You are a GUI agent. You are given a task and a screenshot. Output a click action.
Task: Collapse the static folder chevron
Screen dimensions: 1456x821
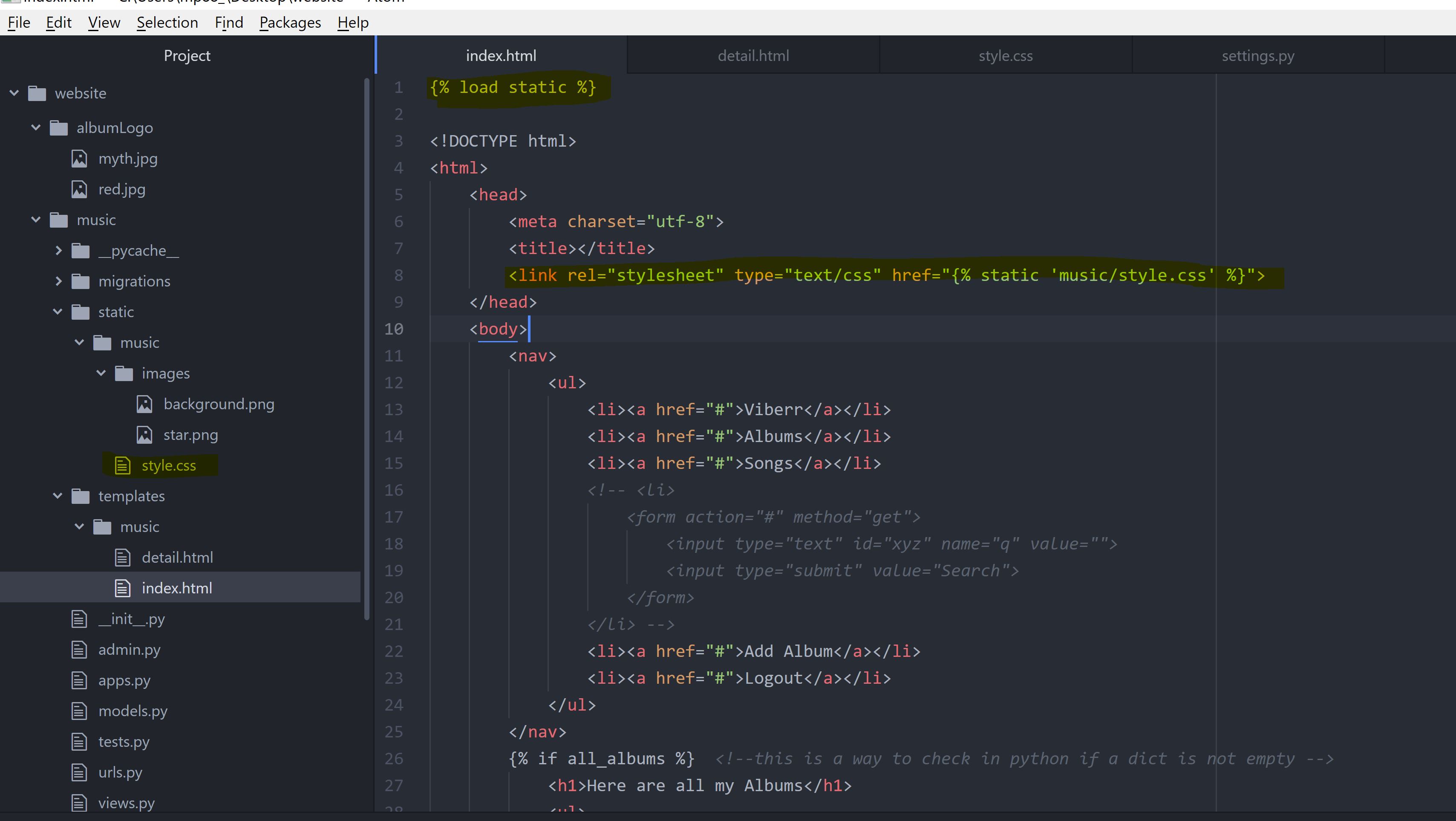(x=58, y=312)
